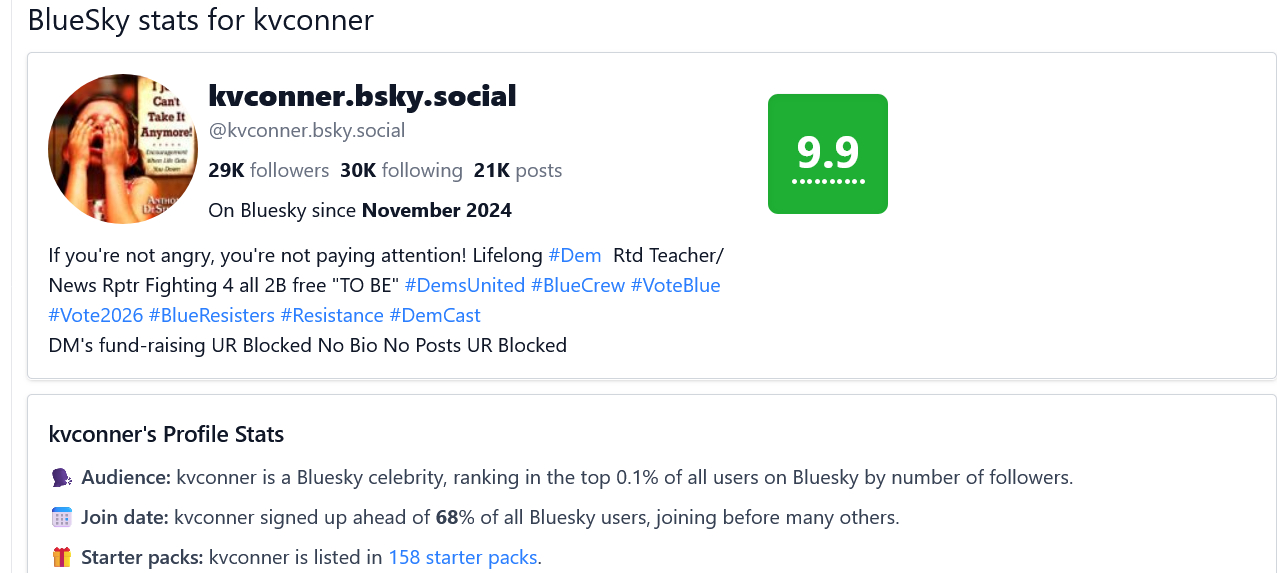
Task: Click the green 9.9 score badge
Action: [x=827, y=154]
